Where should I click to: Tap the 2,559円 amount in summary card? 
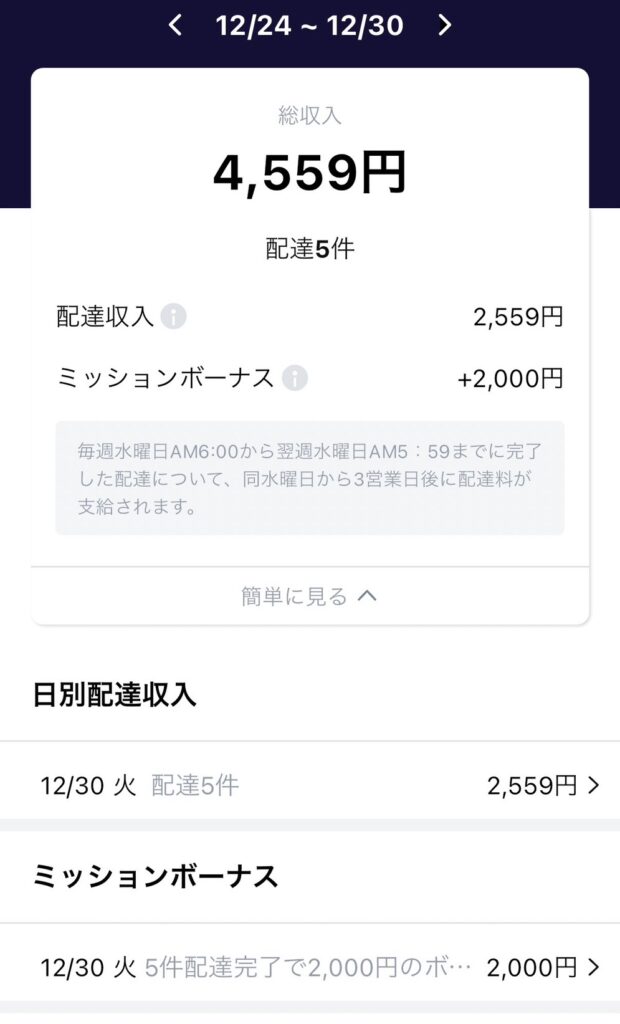[x=518, y=317]
